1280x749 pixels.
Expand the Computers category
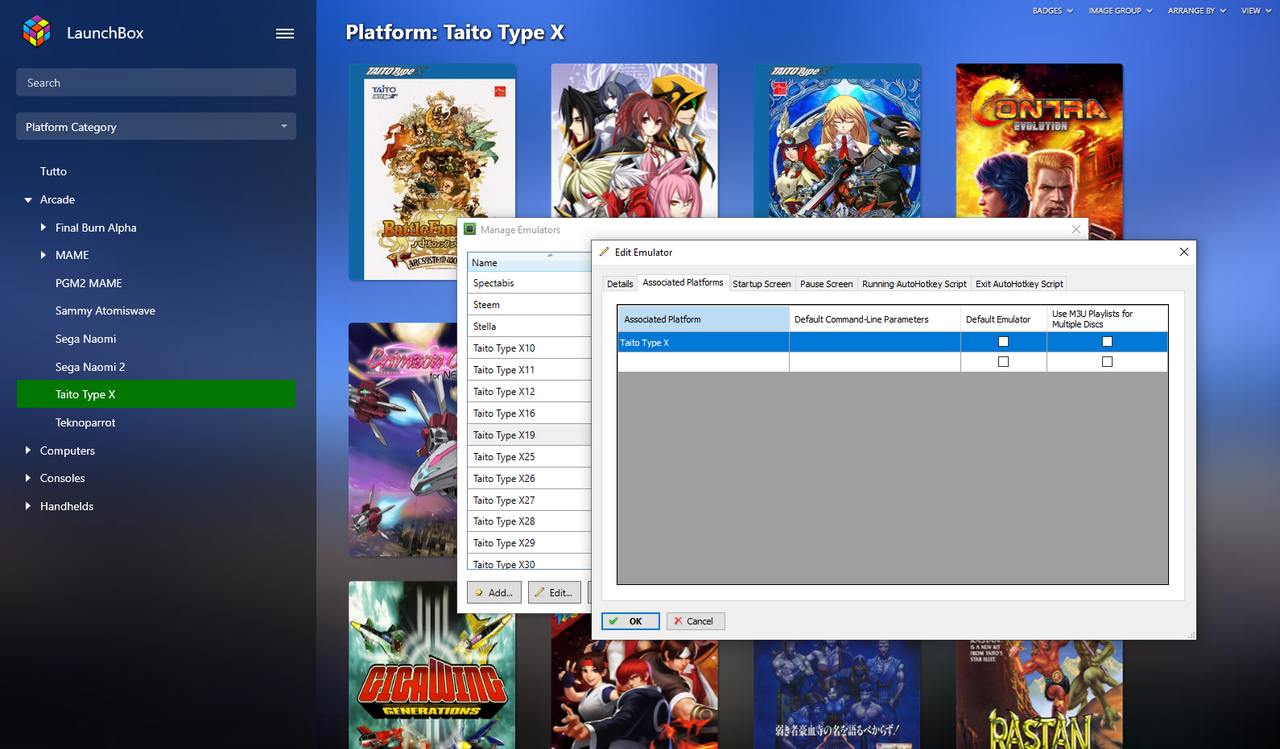pyautogui.click(x=28, y=451)
